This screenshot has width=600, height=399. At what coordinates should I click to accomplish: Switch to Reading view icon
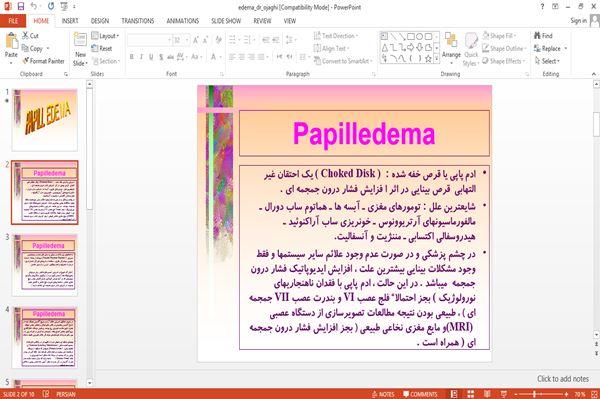coord(487,394)
